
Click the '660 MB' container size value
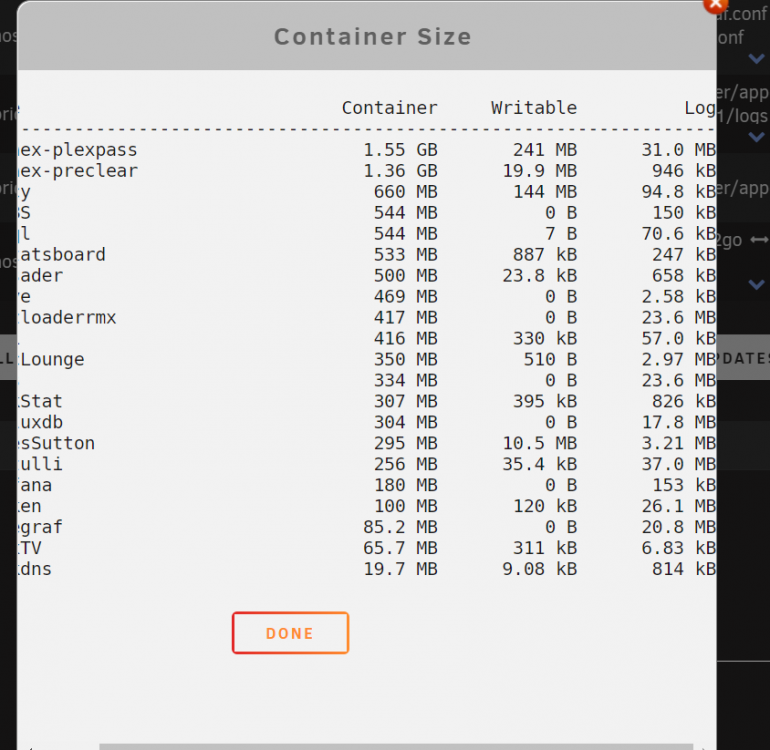tap(406, 192)
